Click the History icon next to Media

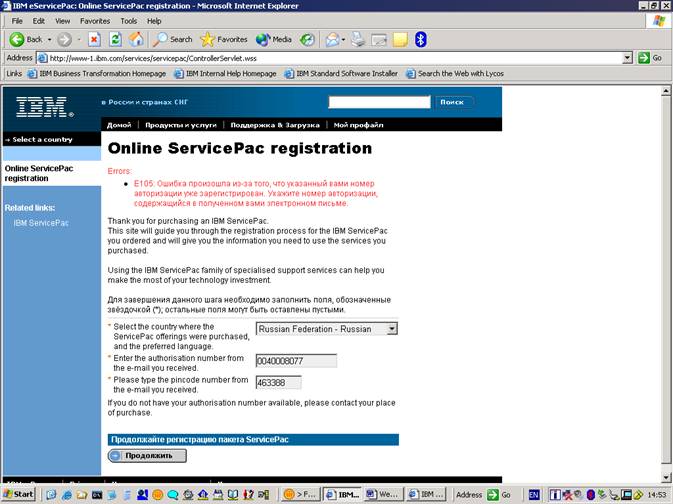point(307,39)
